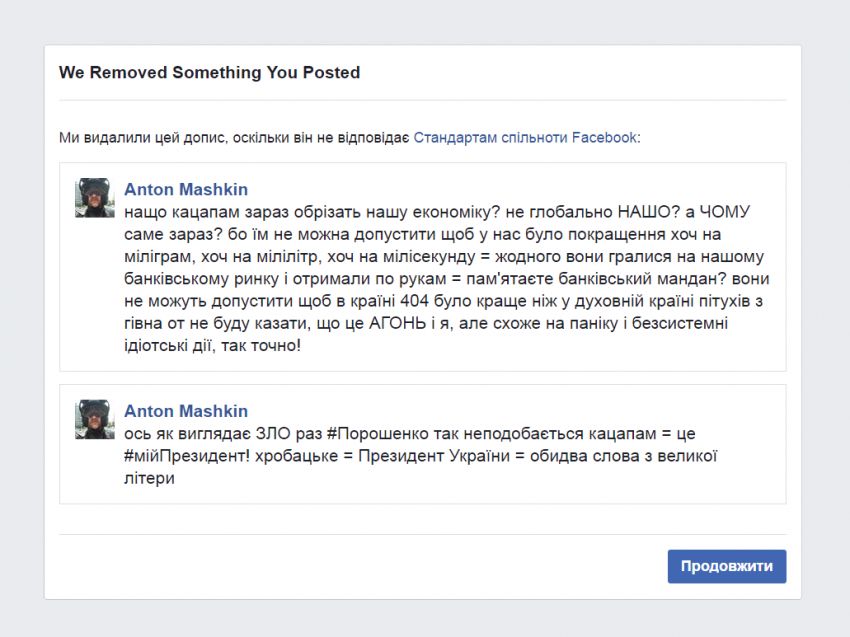Click the last line 'ідіотські дії, так точно!'
The height and width of the screenshot is (637, 850).
[x=212, y=345]
